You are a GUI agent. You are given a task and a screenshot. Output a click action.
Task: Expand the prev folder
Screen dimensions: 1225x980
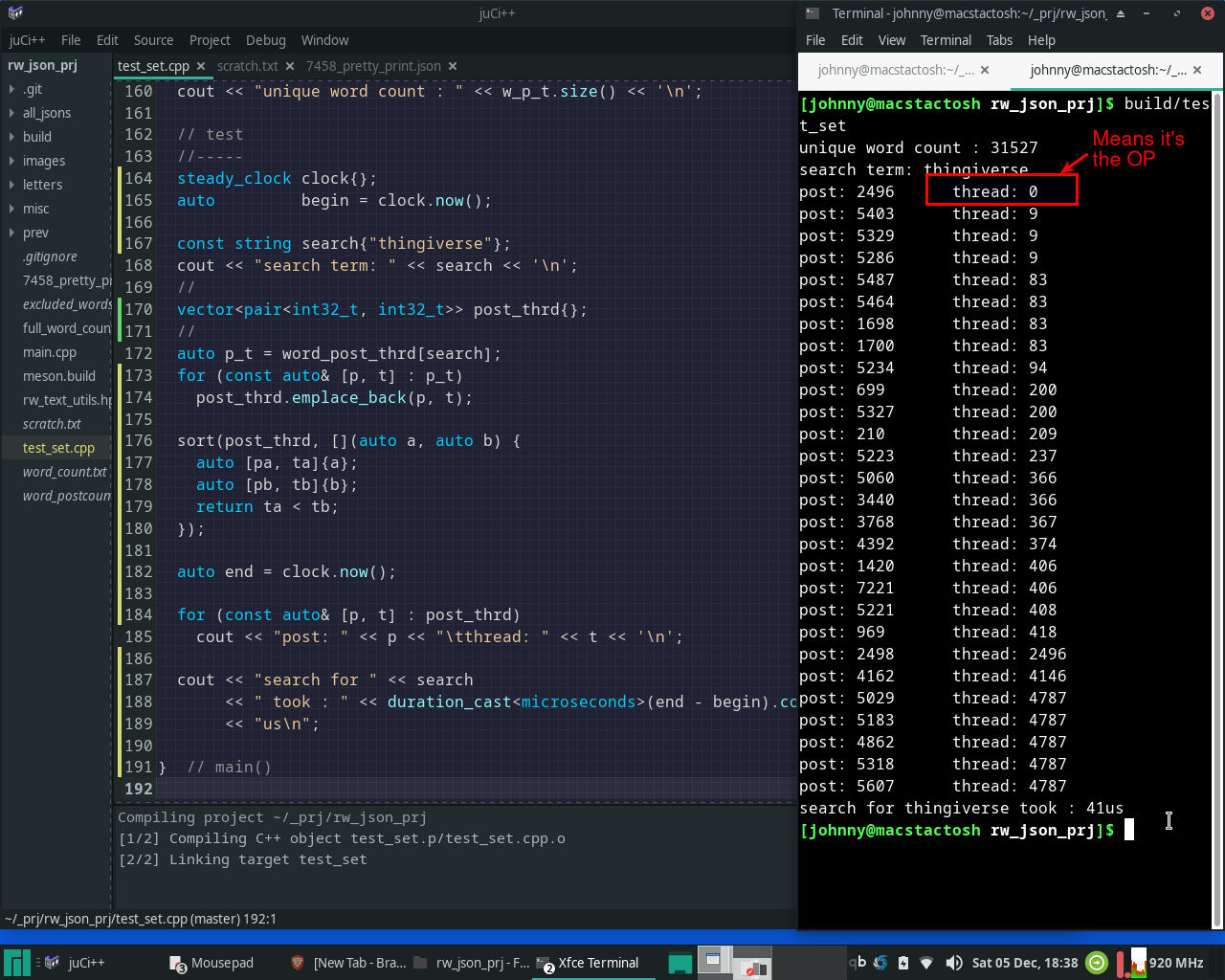click(x=11, y=233)
